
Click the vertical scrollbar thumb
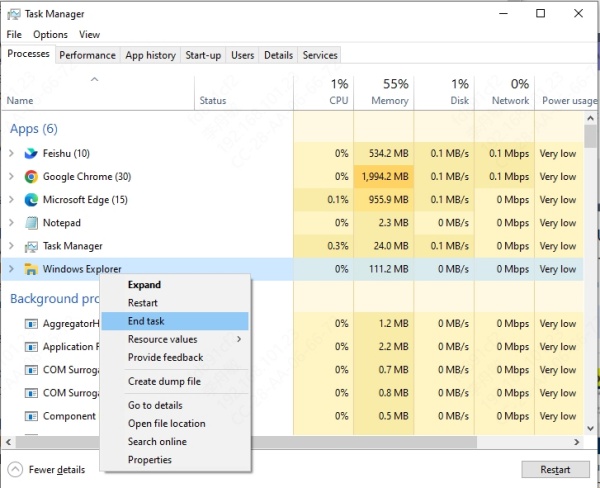(x=590, y=136)
